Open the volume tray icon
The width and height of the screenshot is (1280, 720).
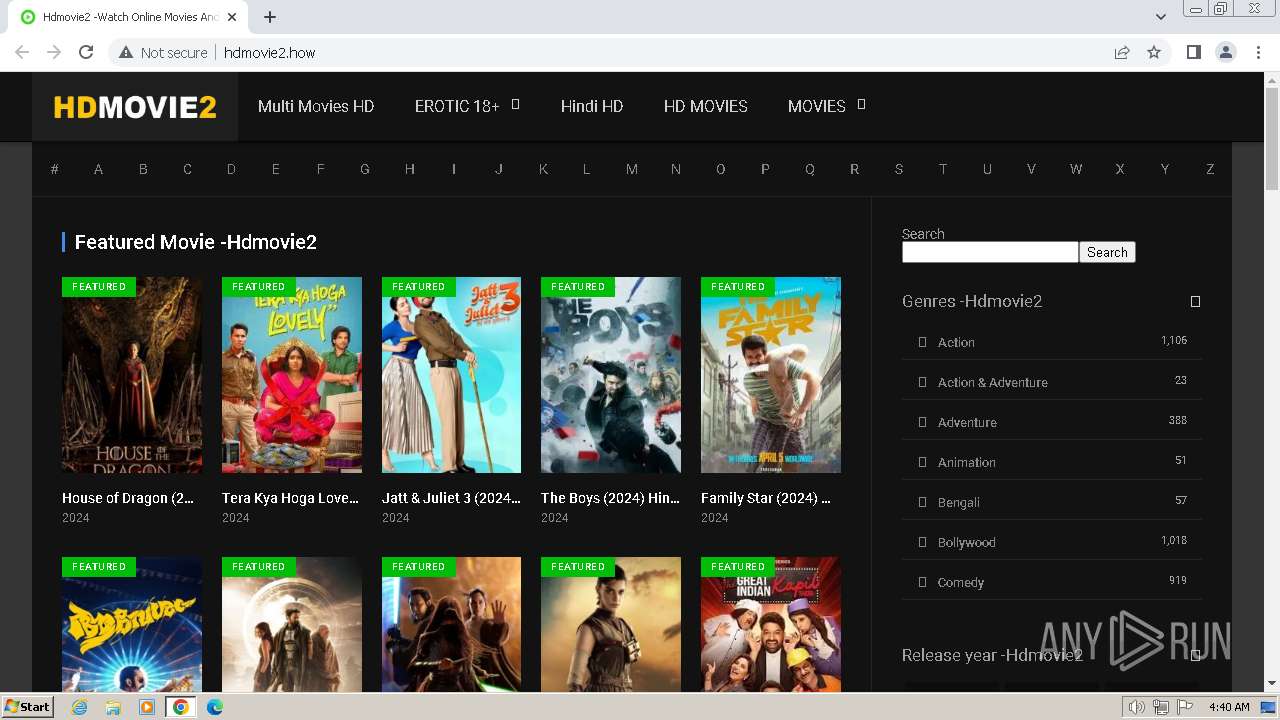[1136, 707]
